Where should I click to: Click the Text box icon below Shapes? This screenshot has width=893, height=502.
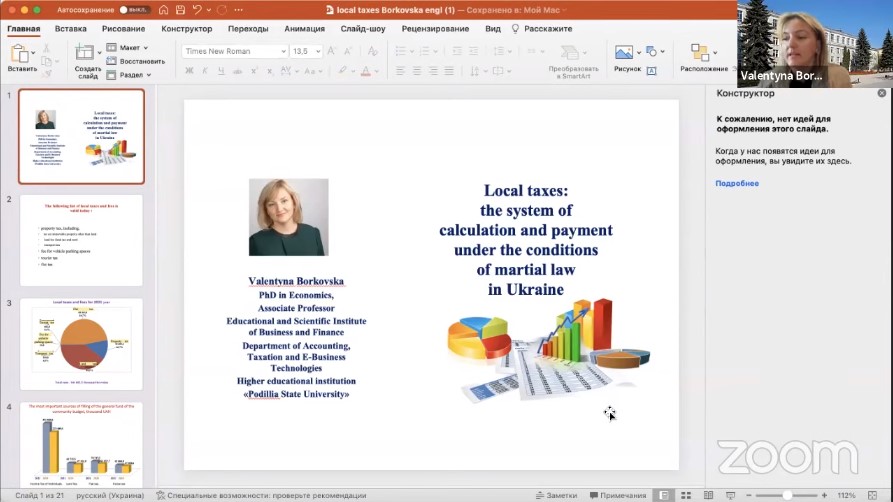pyautogui.click(x=652, y=71)
